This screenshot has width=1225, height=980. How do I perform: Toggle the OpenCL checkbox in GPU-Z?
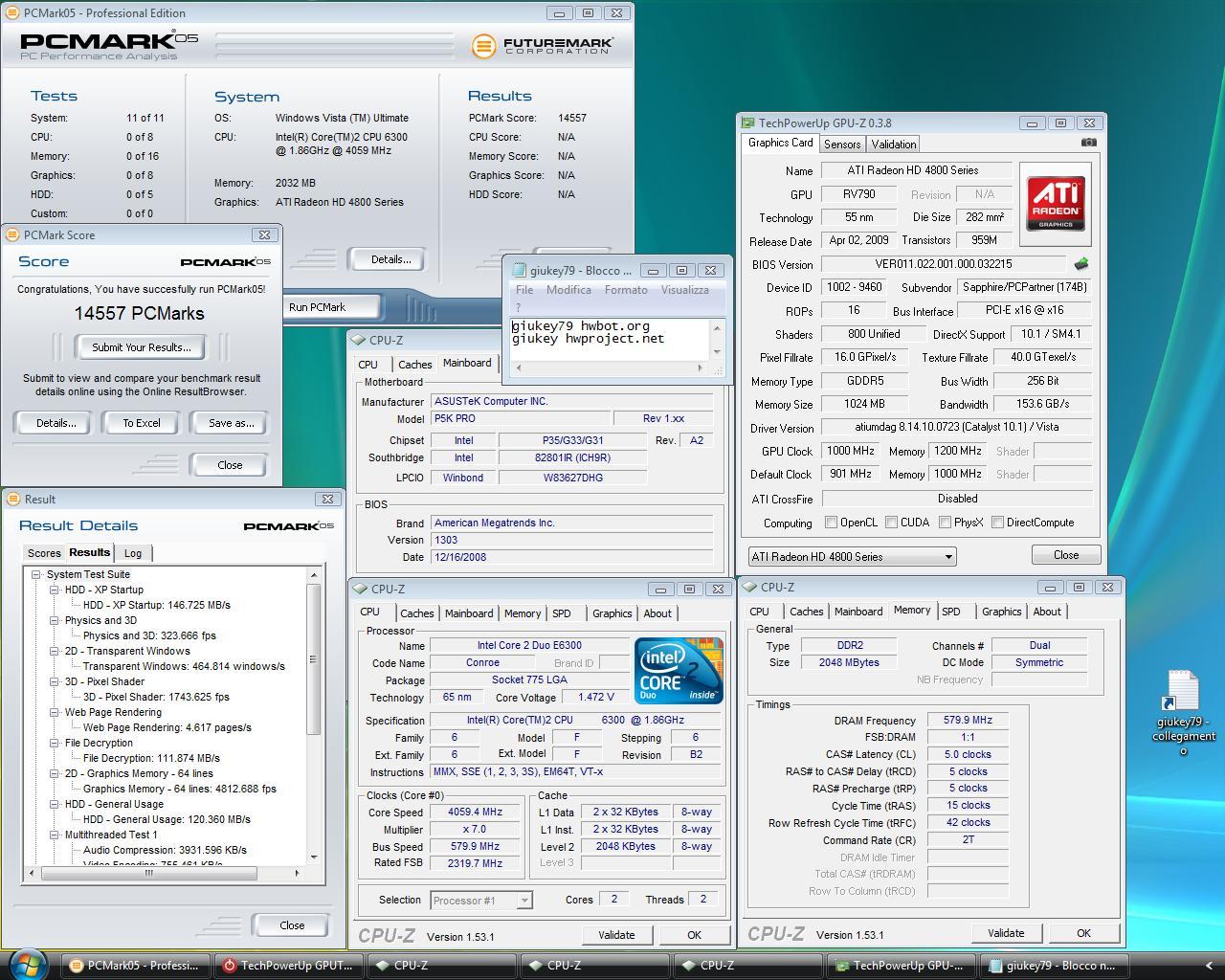tap(831, 523)
